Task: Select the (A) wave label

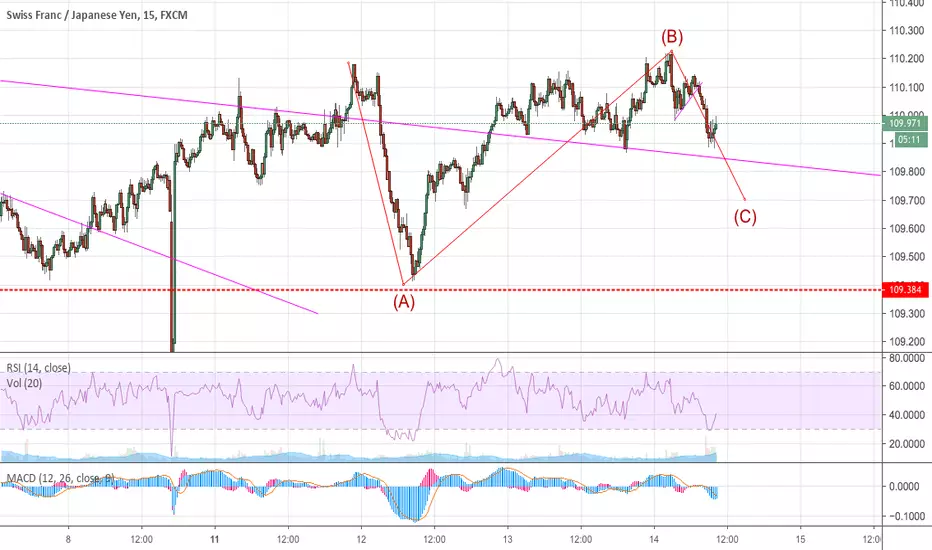Action: click(404, 302)
